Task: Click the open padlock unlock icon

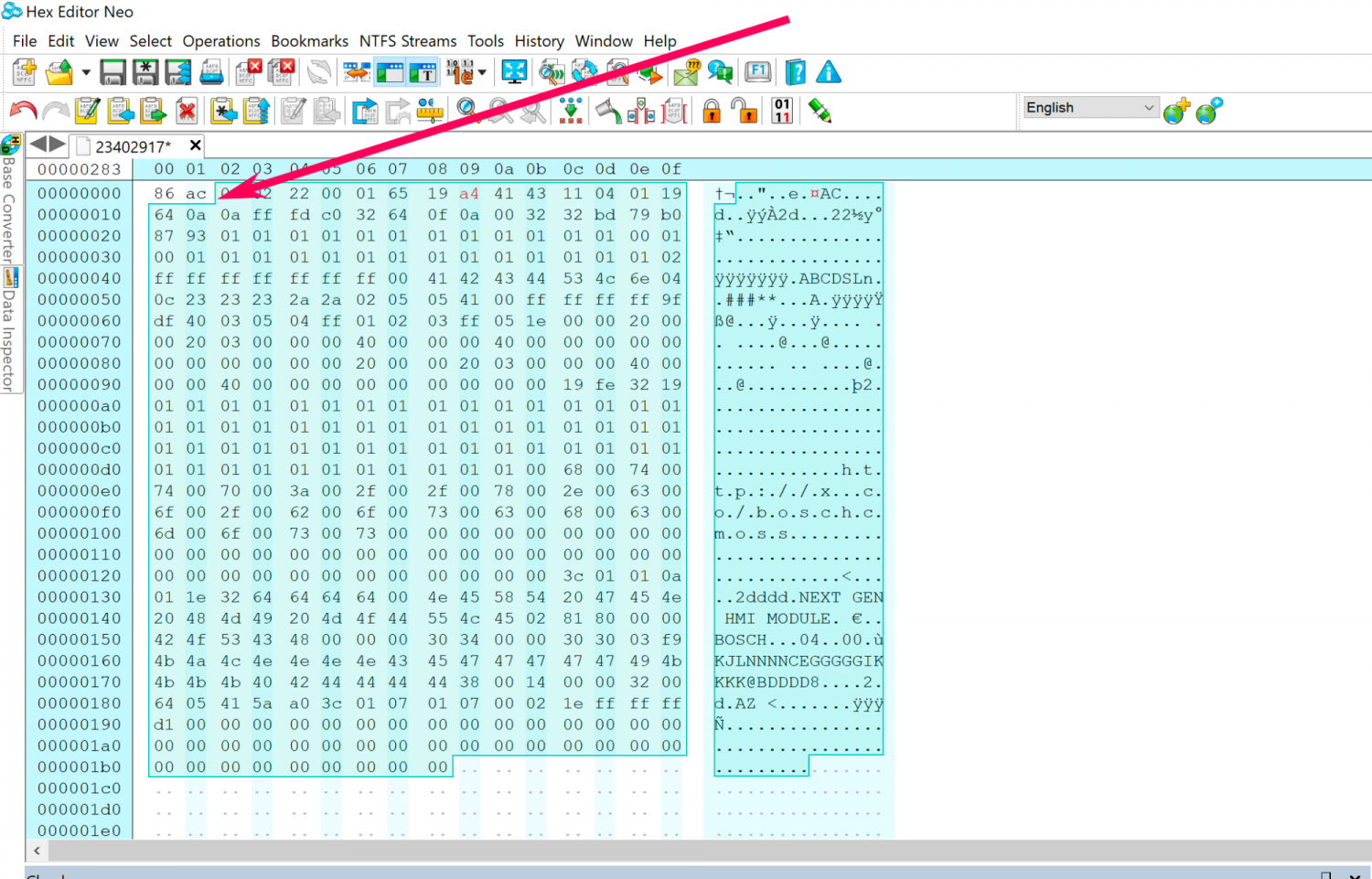Action: coord(745,112)
